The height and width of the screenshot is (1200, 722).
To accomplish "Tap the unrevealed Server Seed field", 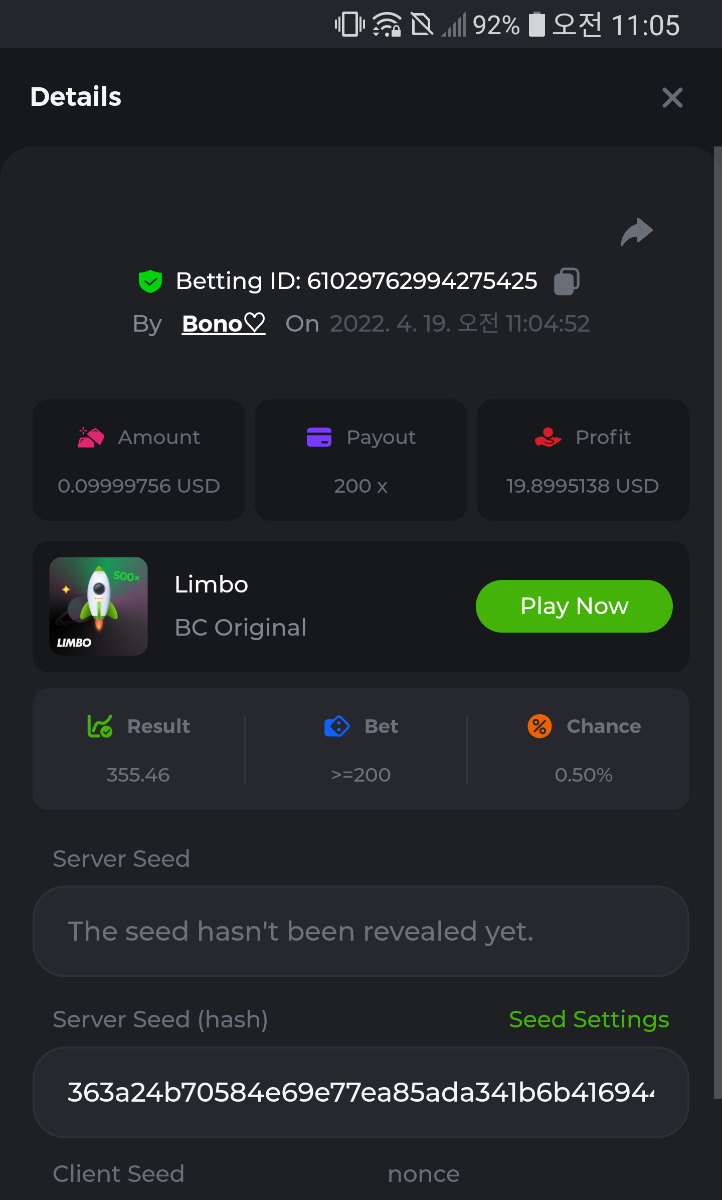I will [x=360, y=931].
